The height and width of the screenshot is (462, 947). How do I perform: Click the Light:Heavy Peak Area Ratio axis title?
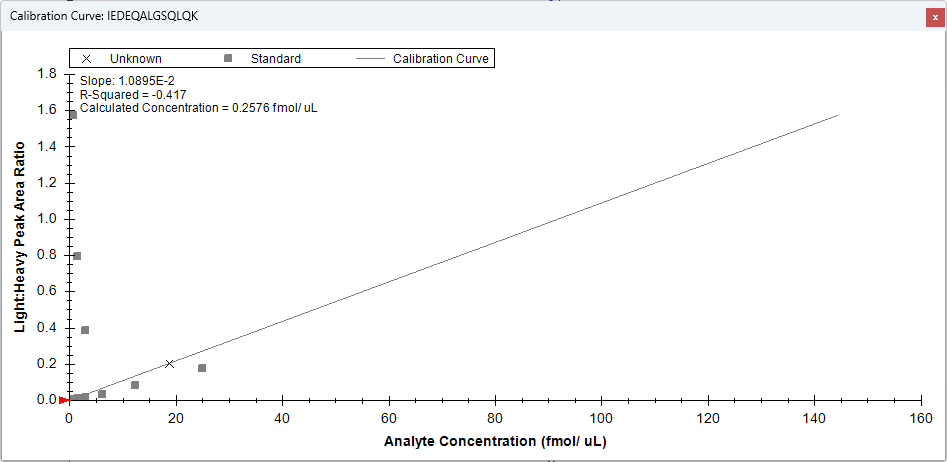pyautogui.click(x=20, y=236)
